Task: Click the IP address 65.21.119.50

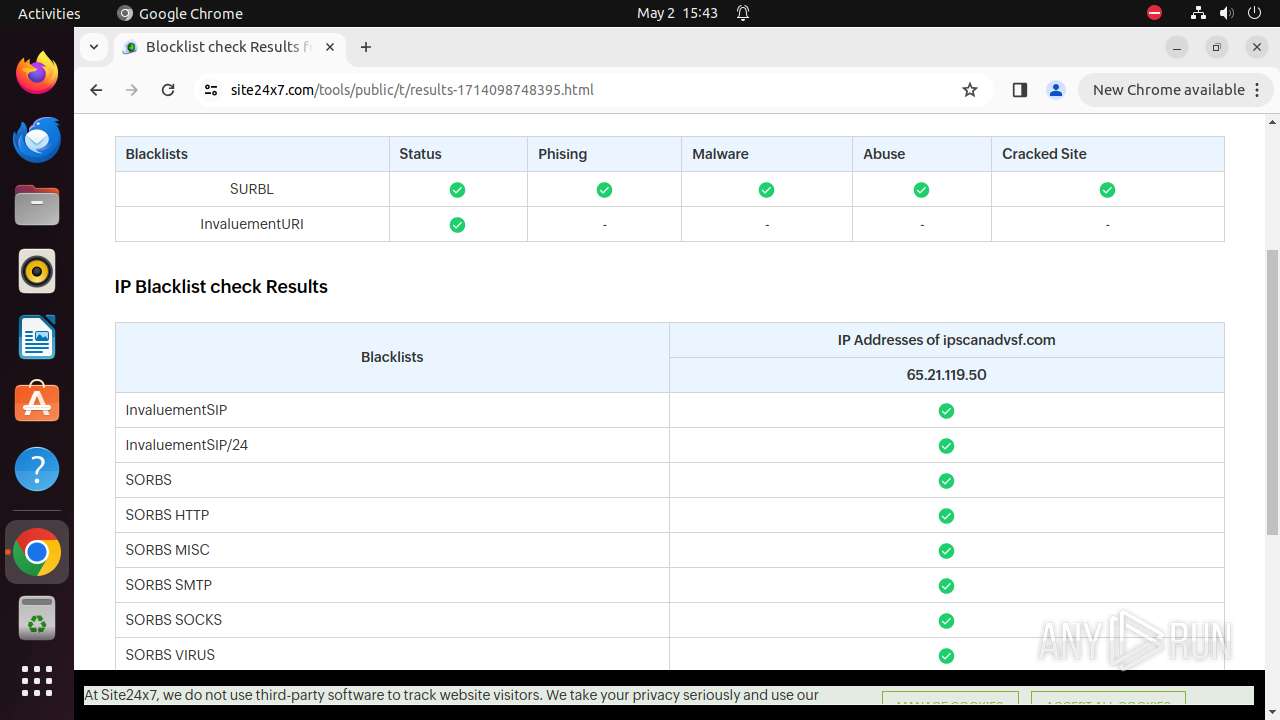Action: (x=946, y=375)
